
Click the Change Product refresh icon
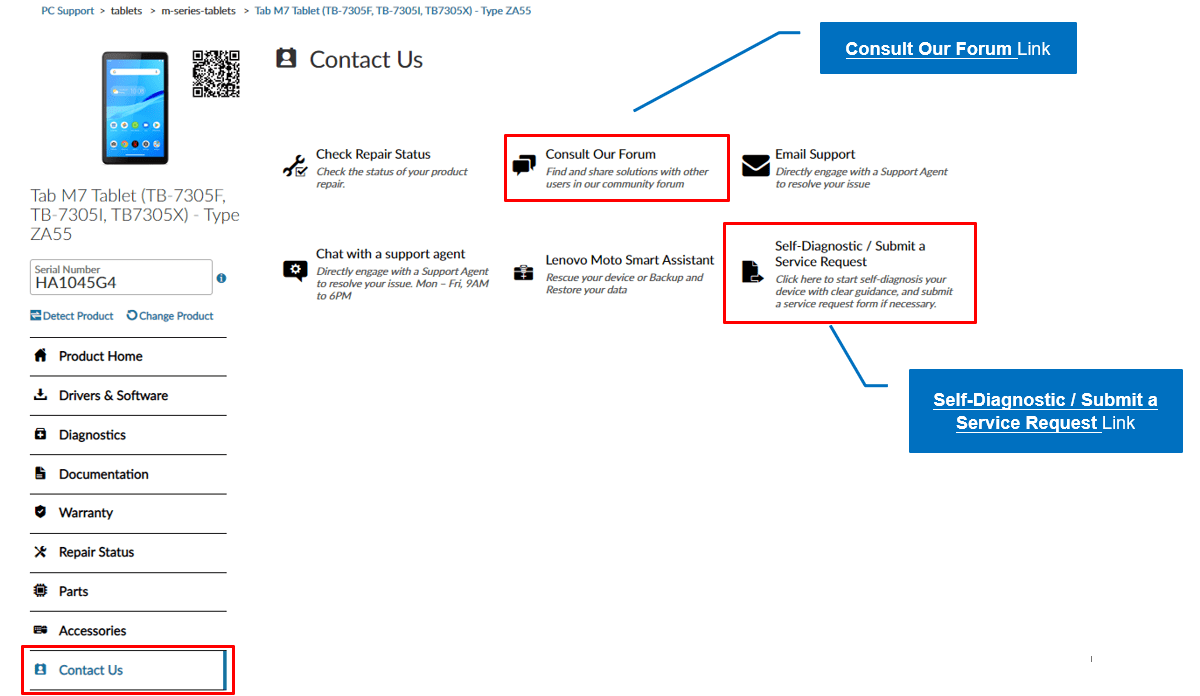(132, 316)
